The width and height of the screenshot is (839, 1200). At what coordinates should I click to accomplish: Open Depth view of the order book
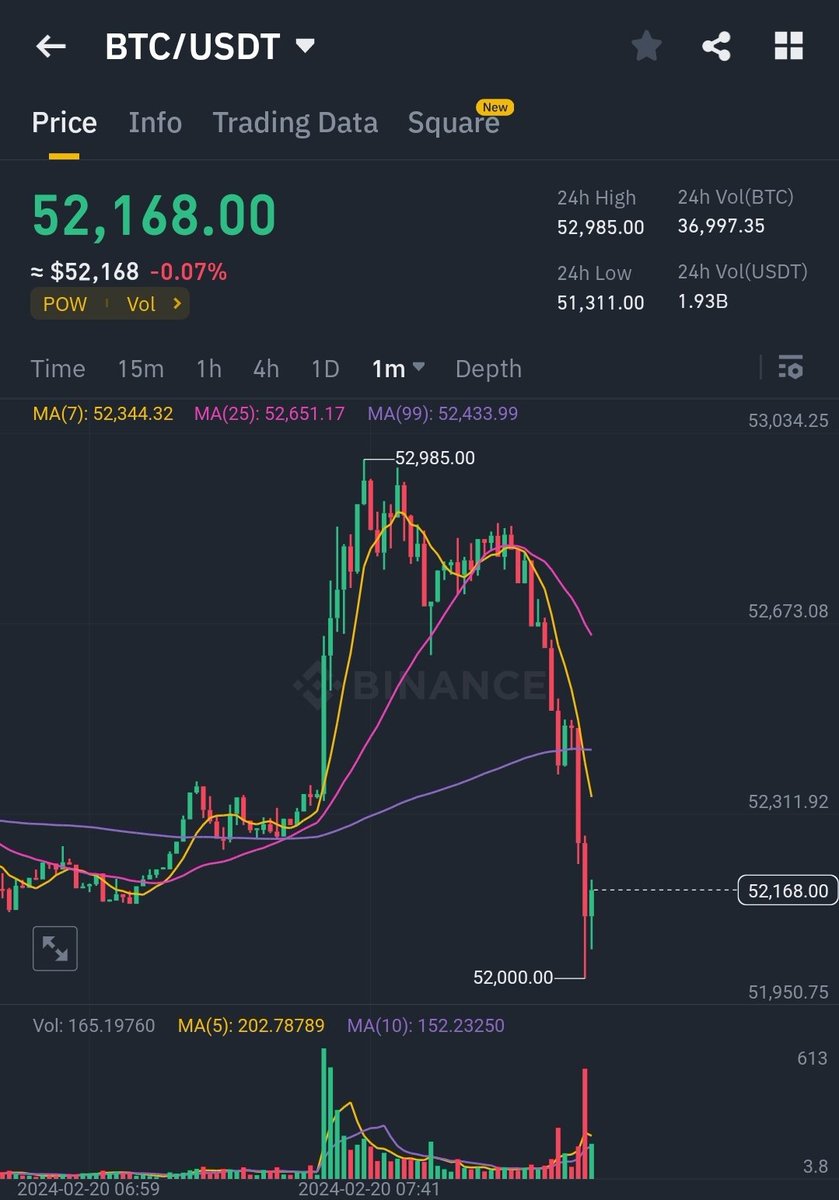[x=488, y=368]
